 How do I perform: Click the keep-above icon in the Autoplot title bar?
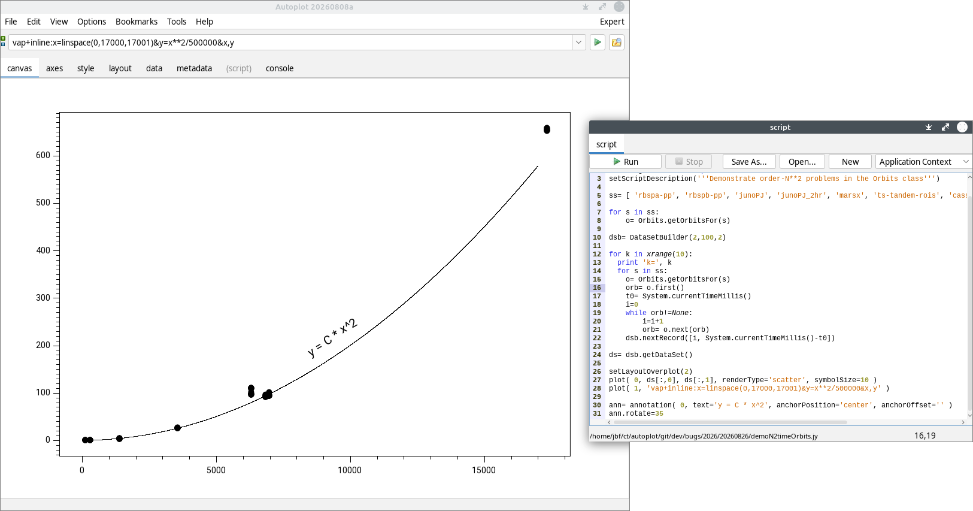pos(585,7)
